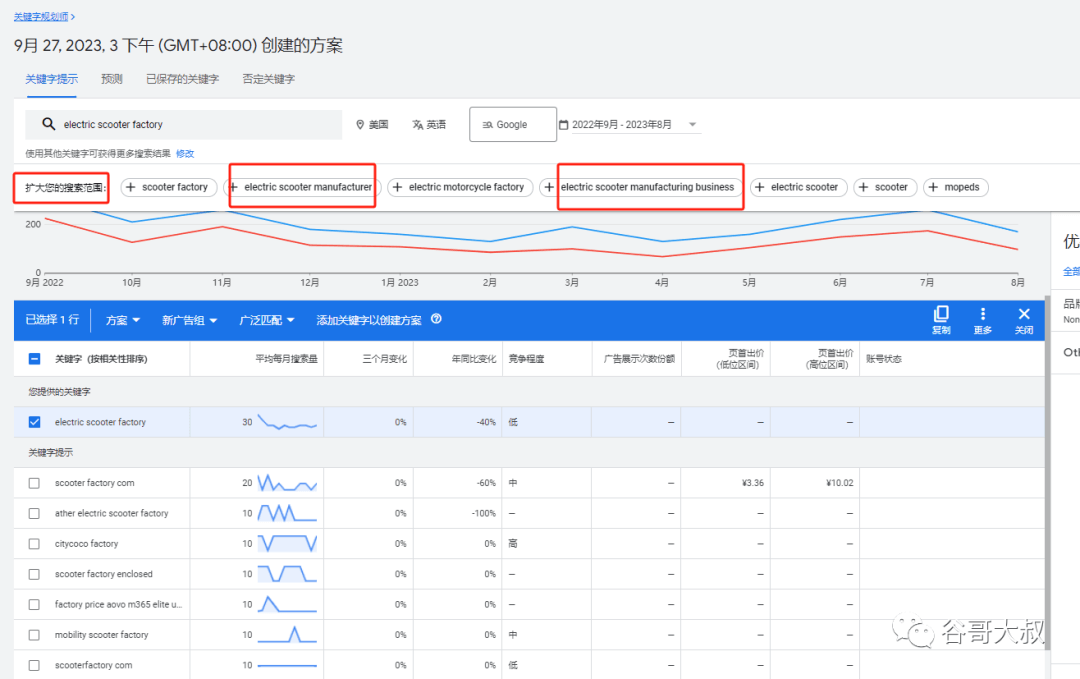Image resolution: width=1080 pixels, height=679 pixels.
Task: Open the more options three-dot icon
Action: coord(983,314)
